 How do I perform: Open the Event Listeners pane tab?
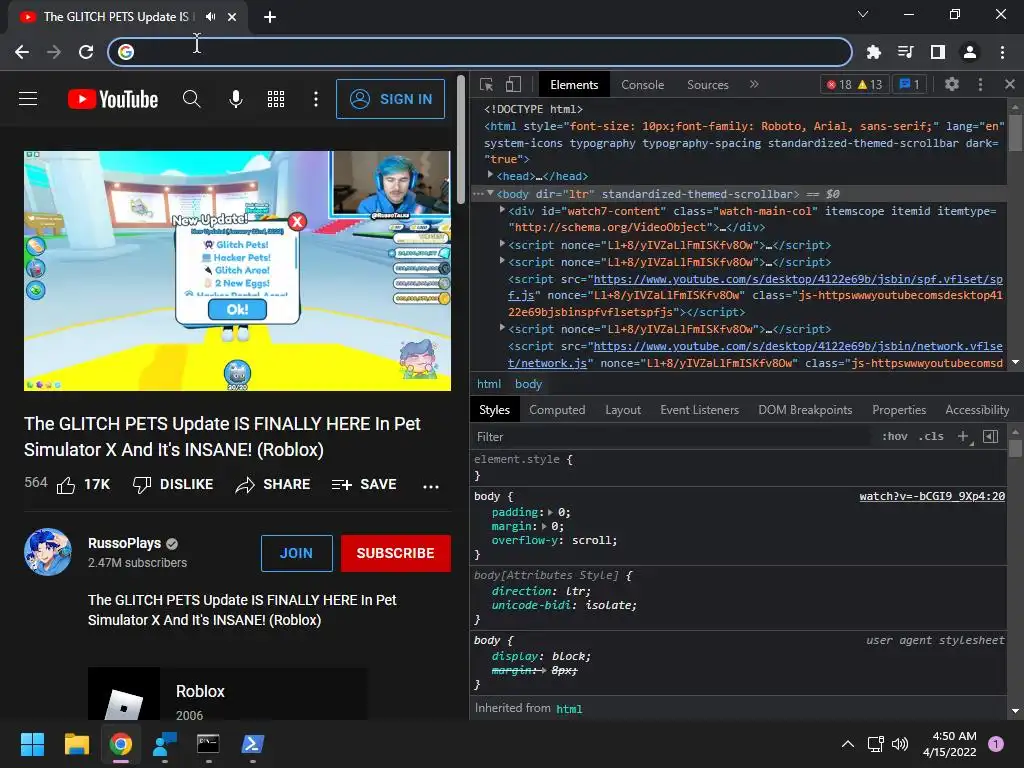pos(699,410)
